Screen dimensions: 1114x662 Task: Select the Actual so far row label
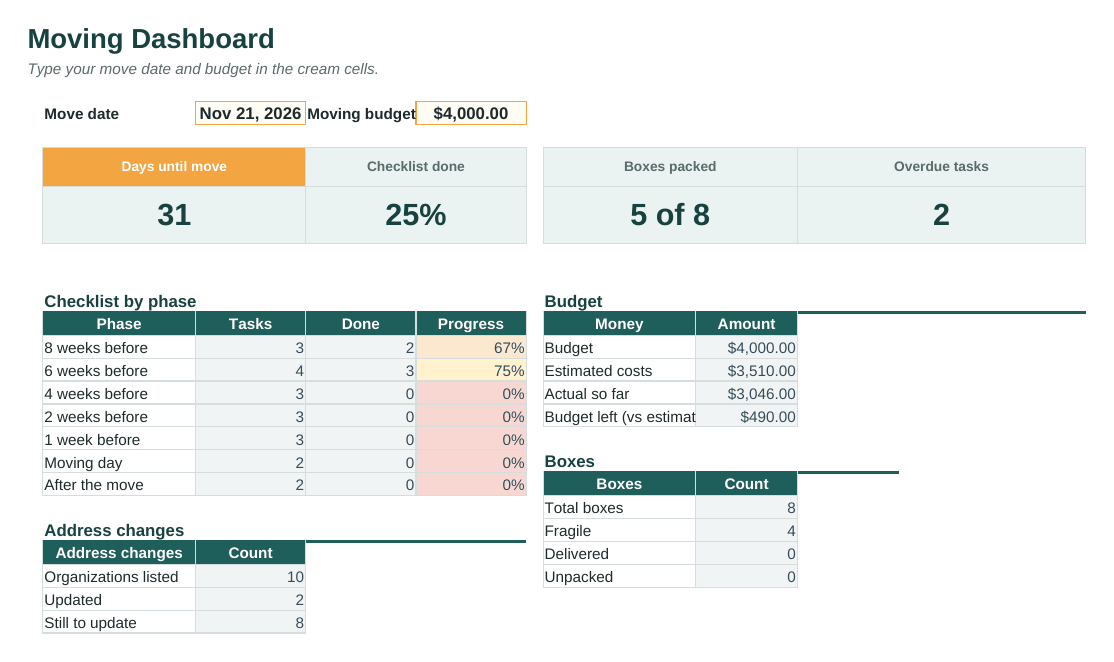coord(619,394)
